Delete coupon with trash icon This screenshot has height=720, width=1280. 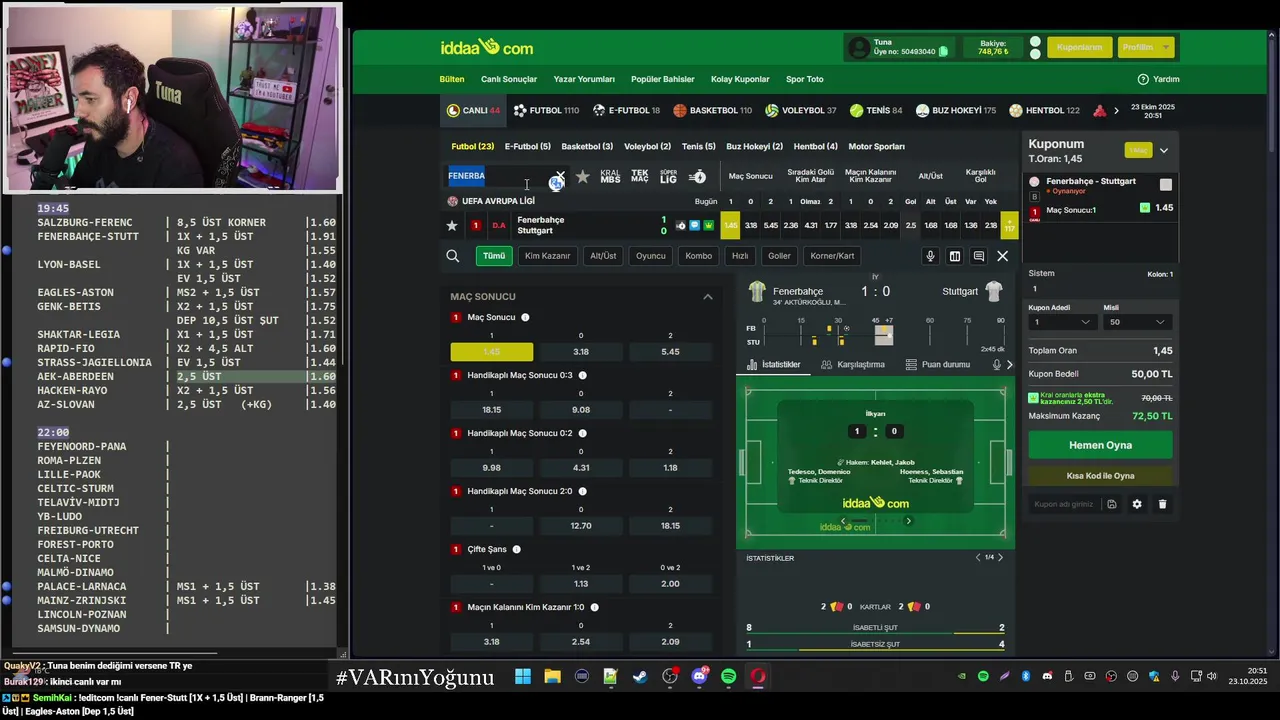click(x=1162, y=504)
